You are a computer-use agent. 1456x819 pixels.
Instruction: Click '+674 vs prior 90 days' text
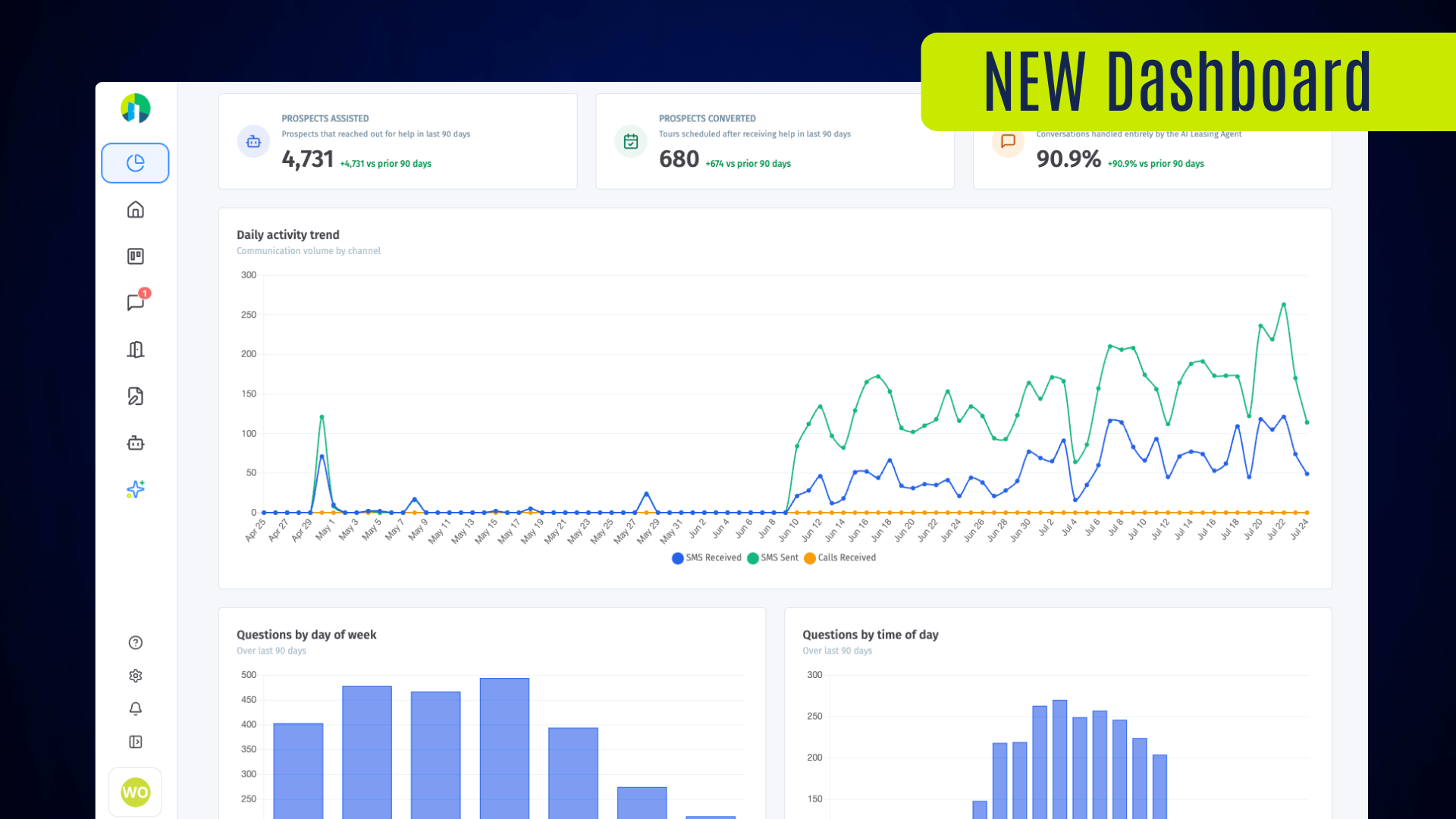748,164
